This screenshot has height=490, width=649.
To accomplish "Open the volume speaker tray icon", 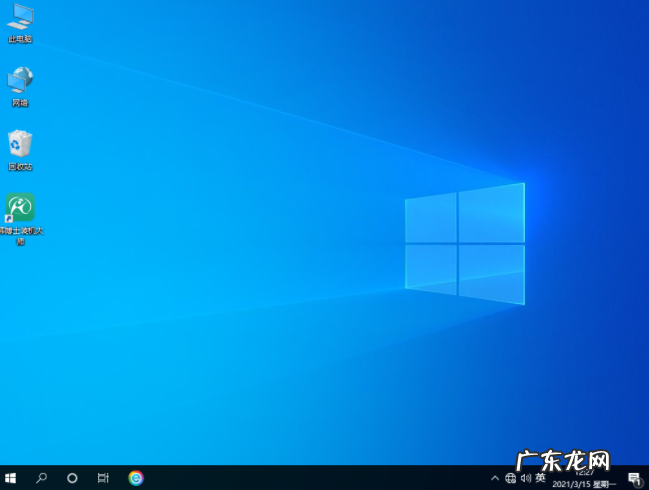I will pos(525,478).
